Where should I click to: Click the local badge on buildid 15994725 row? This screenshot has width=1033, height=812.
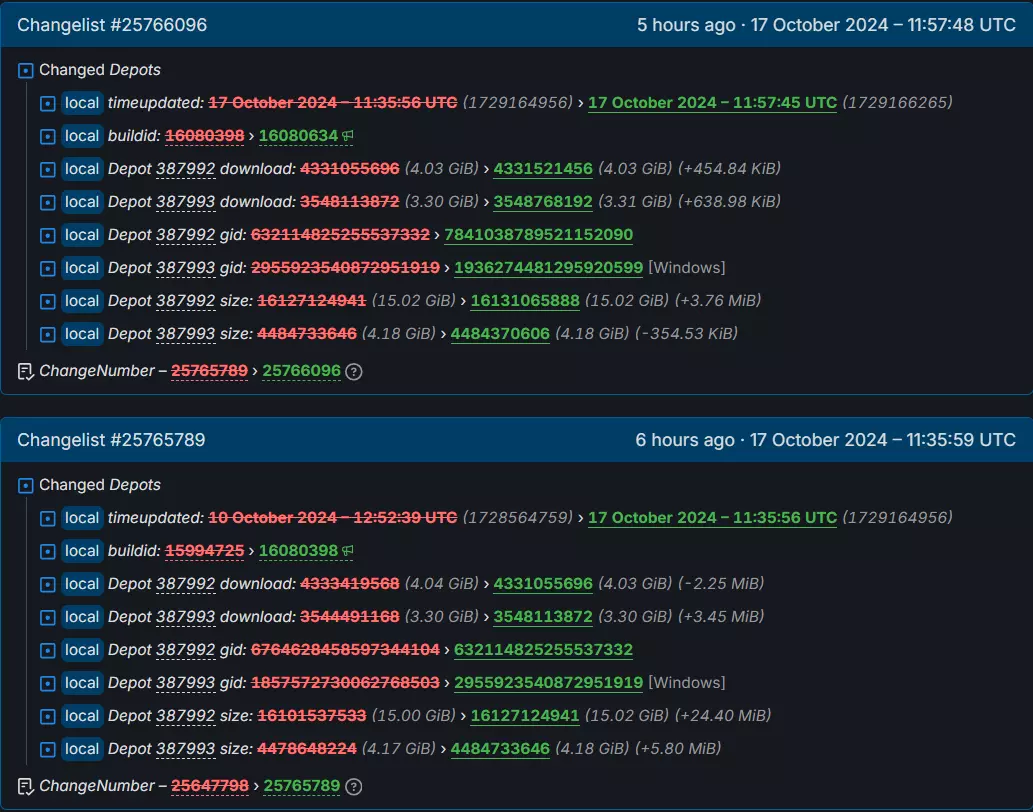(x=82, y=551)
